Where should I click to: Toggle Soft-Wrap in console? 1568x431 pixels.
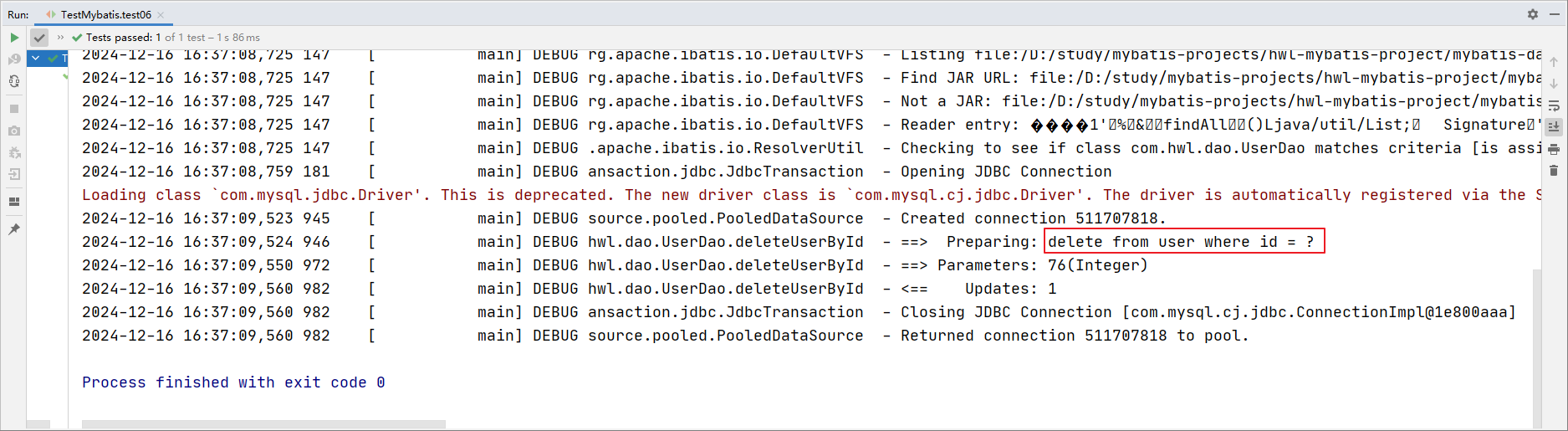[1554, 105]
